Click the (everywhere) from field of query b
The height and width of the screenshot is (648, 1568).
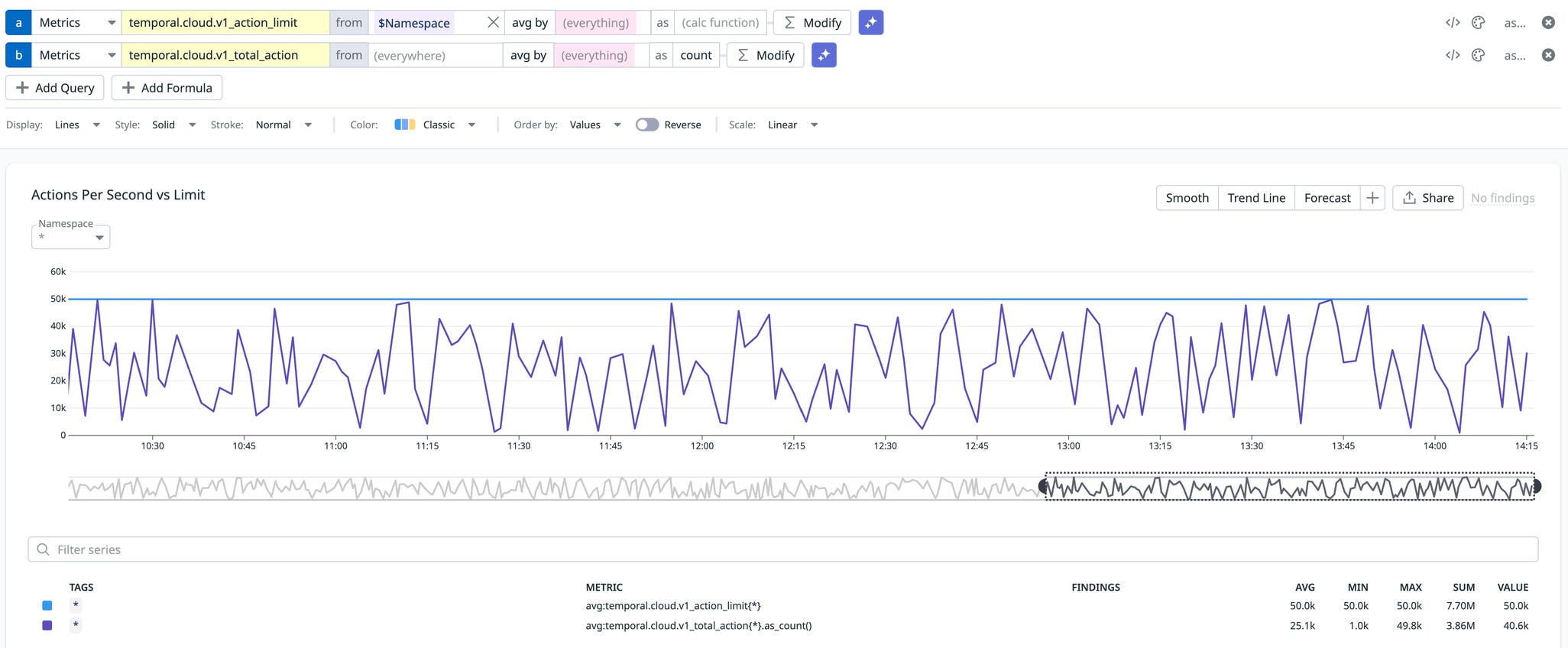click(435, 55)
